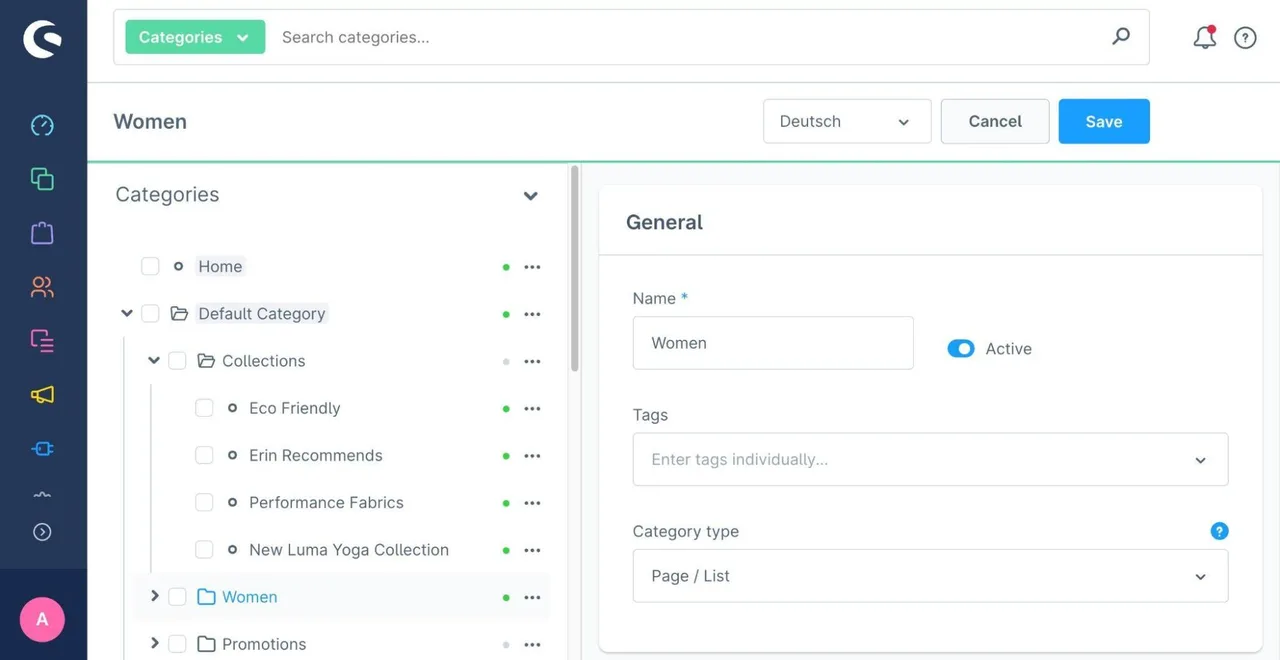Image resolution: width=1280 pixels, height=660 pixels.
Task: Toggle the Active switch off
Action: point(961,349)
